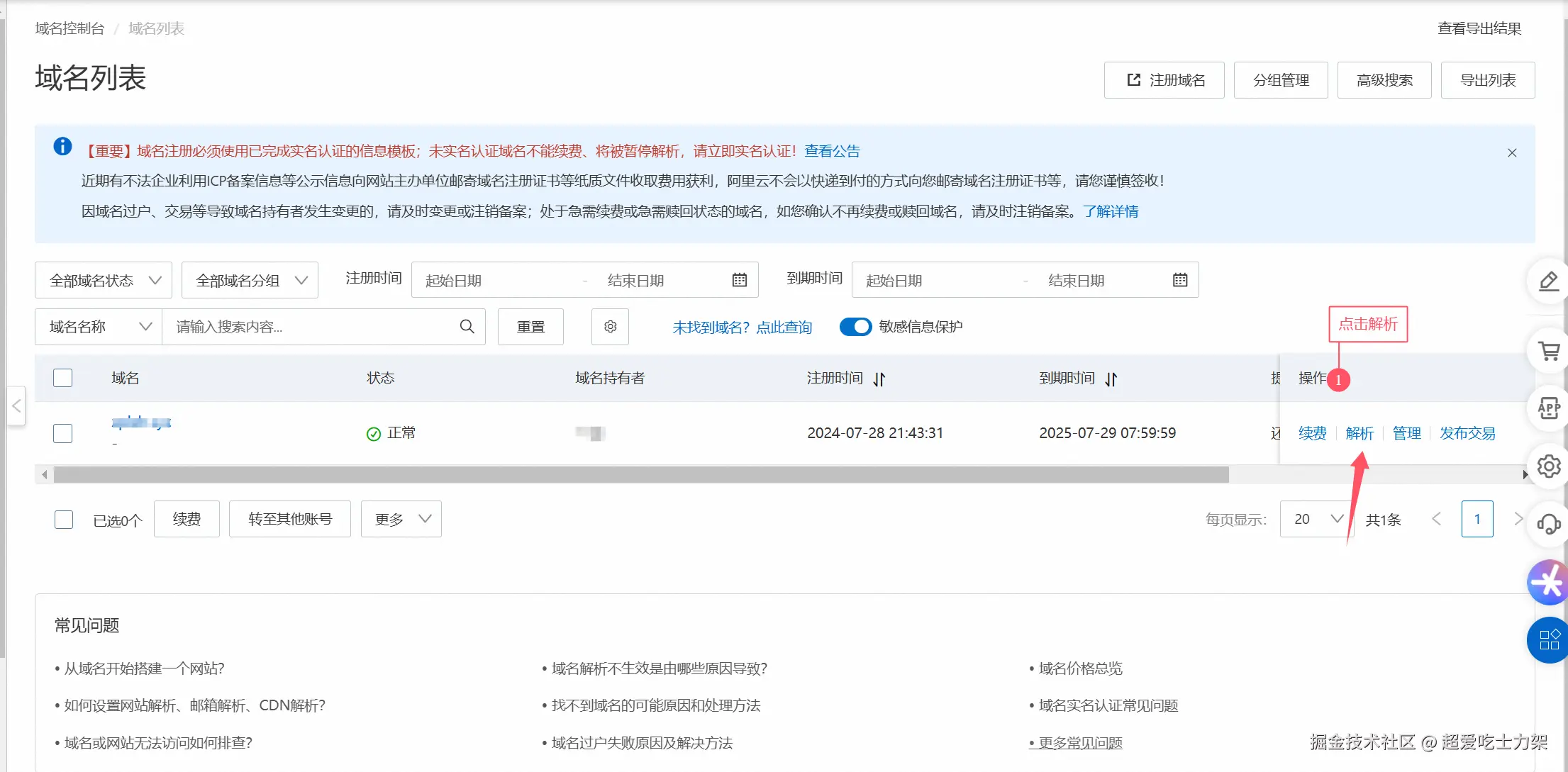Click the 注册域名 button
Screen dimensions: 1568x772
1164,80
